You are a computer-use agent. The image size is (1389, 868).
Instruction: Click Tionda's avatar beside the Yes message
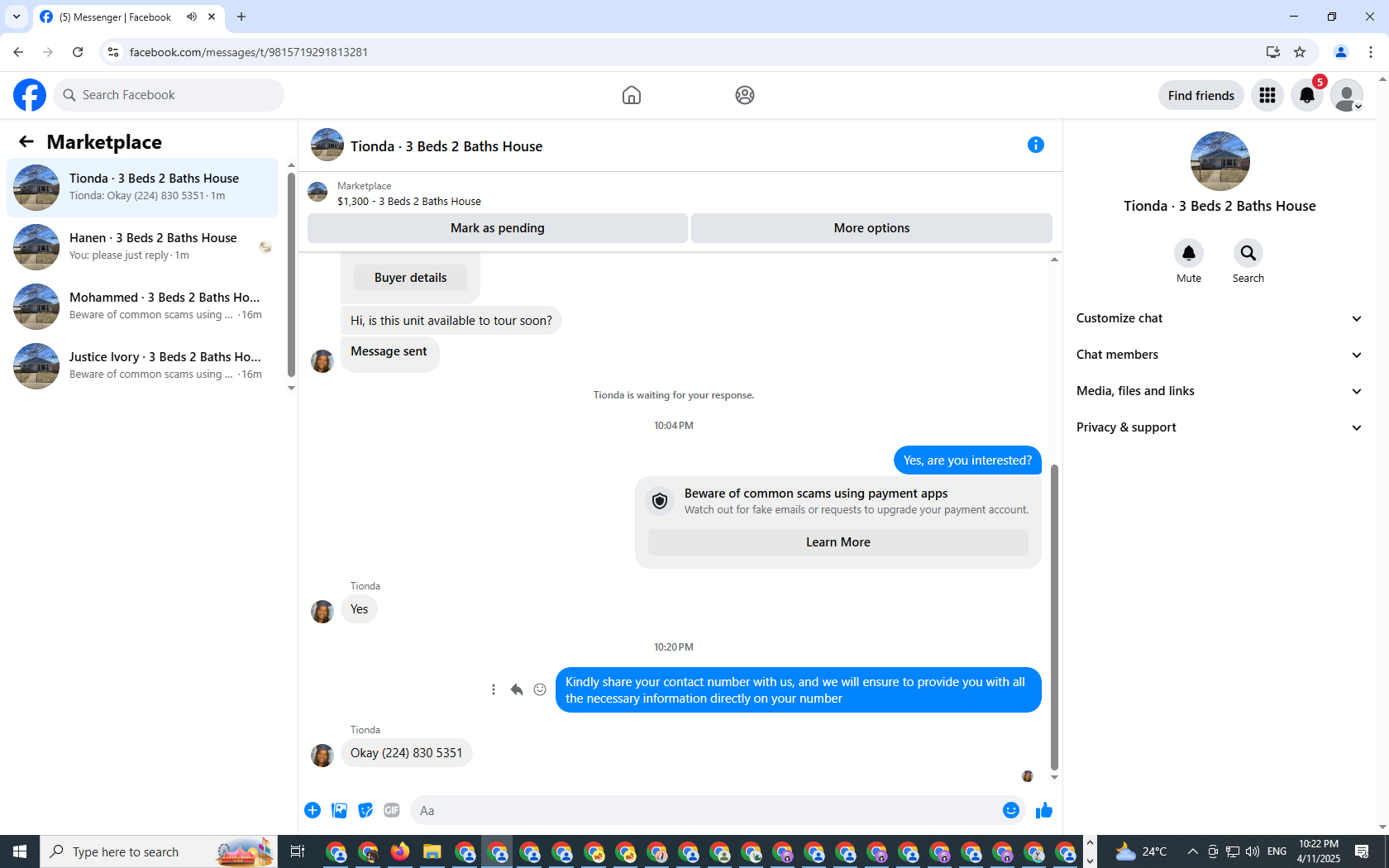click(x=322, y=612)
